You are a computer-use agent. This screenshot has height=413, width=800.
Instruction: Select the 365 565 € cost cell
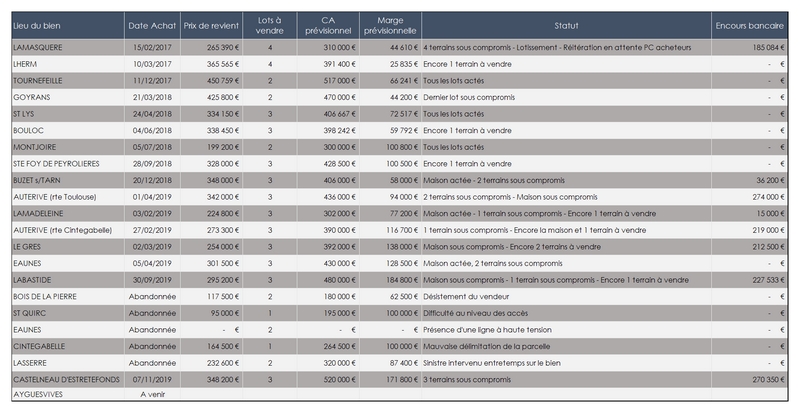(x=211, y=64)
